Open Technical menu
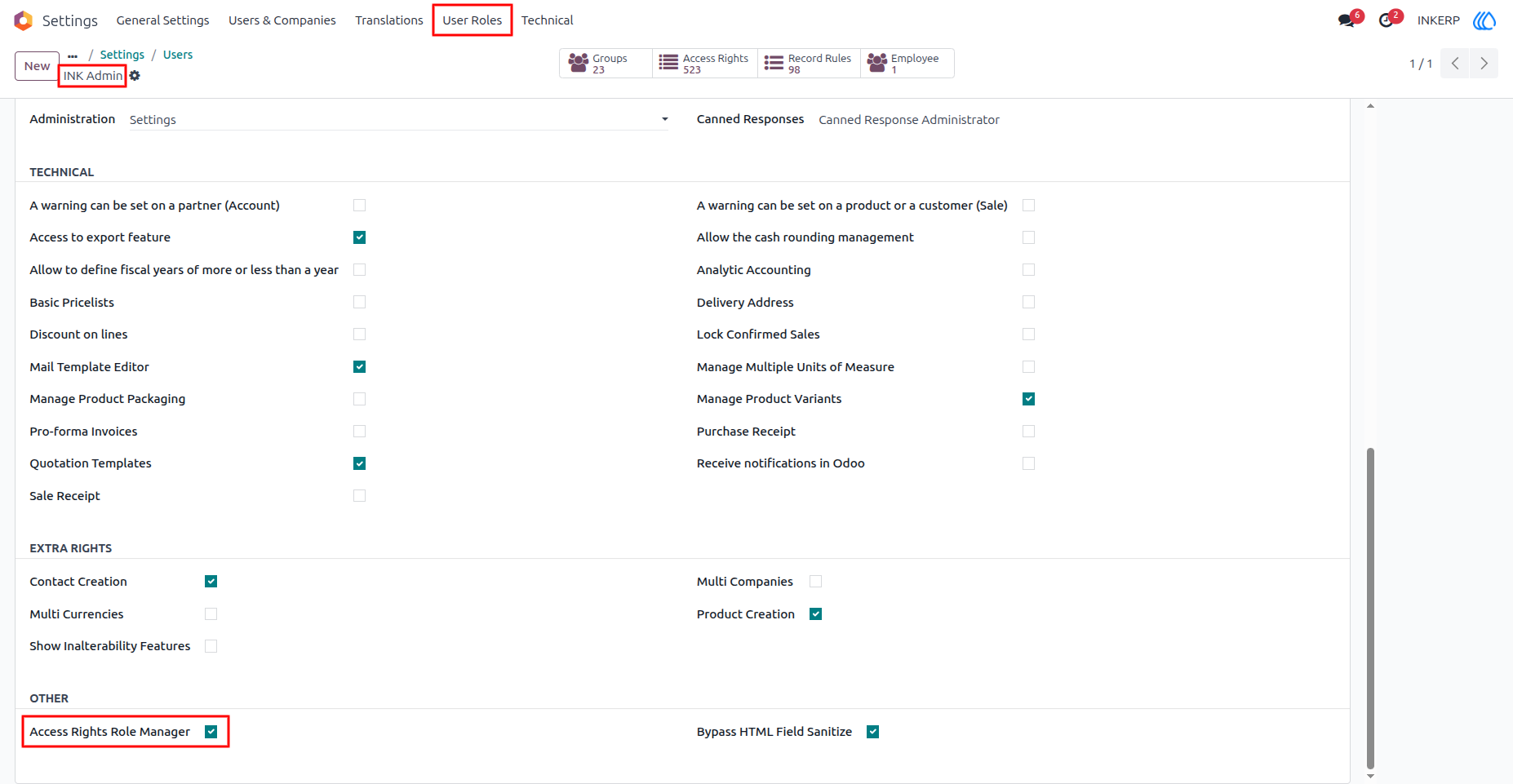 tap(548, 20)
